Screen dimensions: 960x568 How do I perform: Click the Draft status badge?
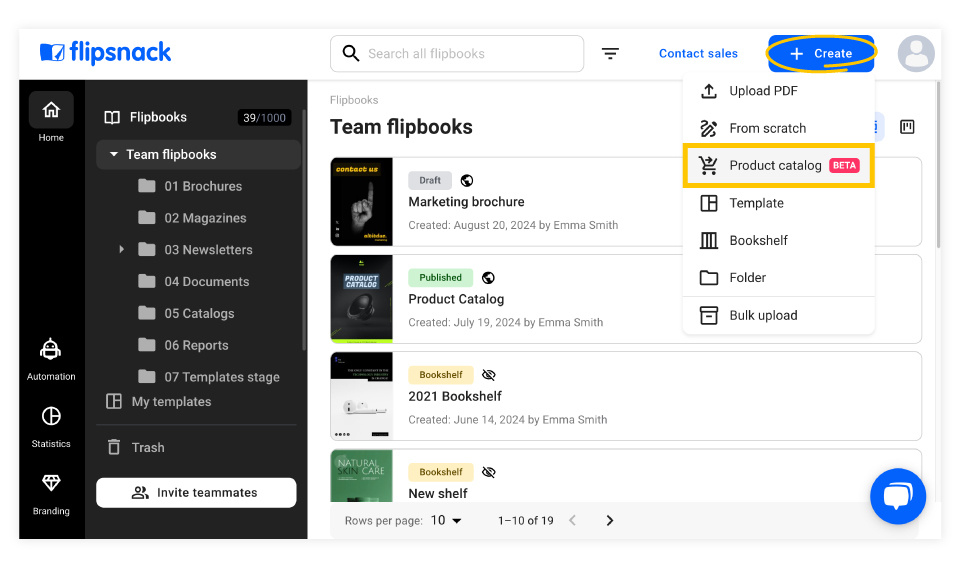[430, 181]
